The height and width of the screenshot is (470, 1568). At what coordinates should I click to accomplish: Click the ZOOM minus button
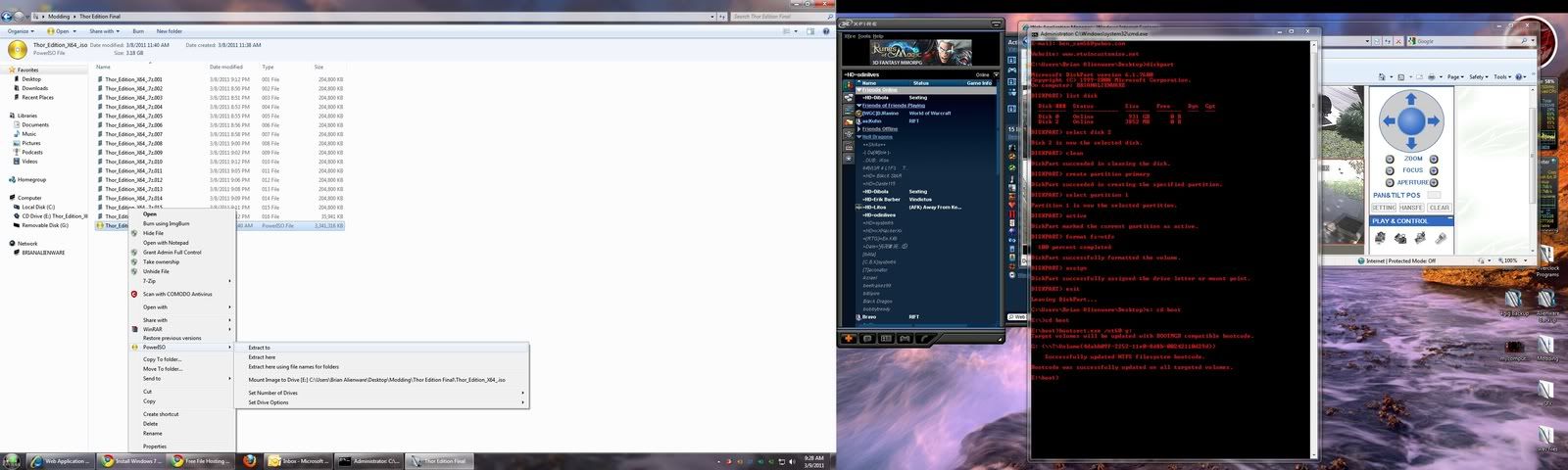click(x=1390, y=159)
